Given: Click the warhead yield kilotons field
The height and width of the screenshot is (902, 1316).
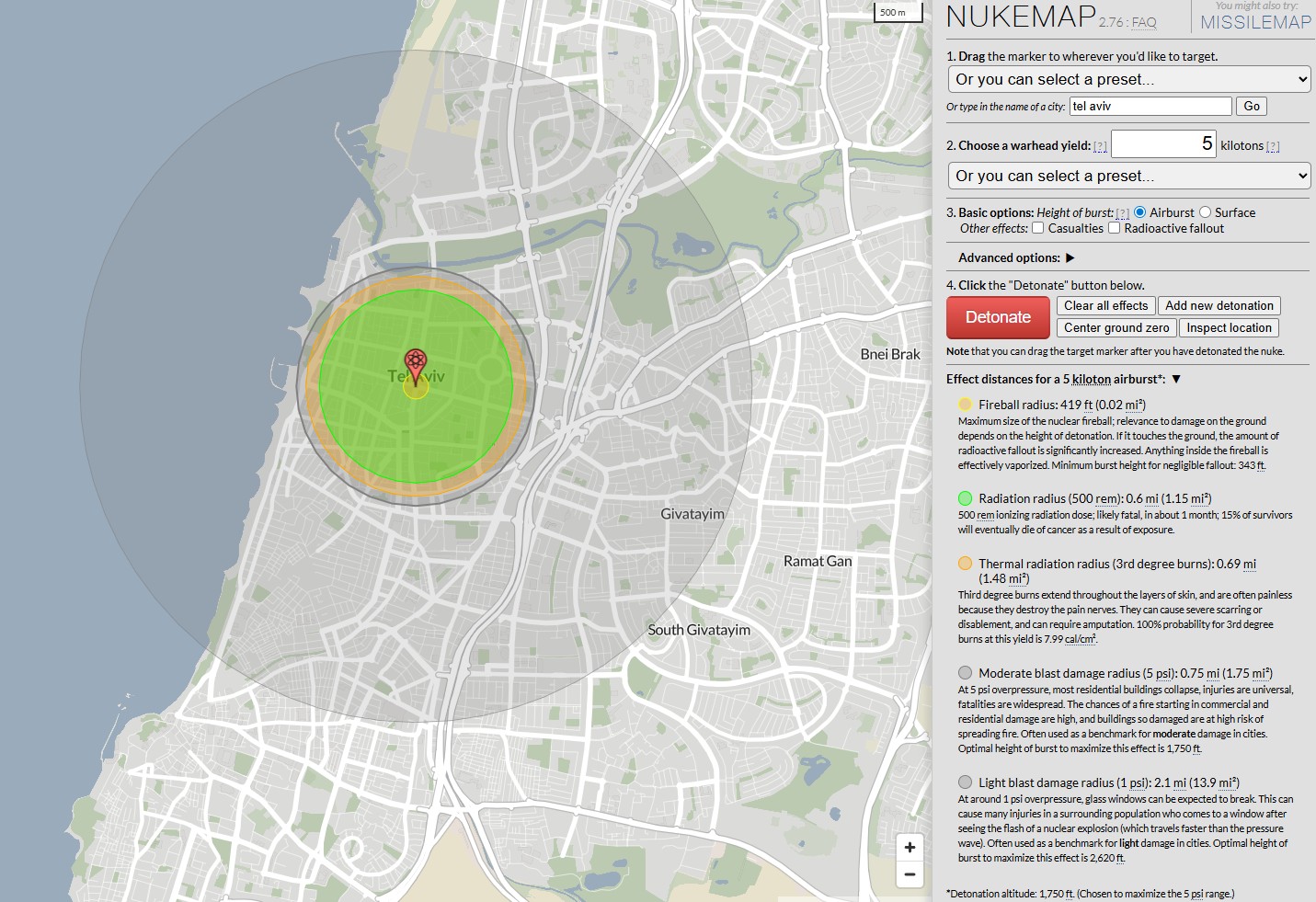Looking at the screenshot, I should tap(1163, 144).
